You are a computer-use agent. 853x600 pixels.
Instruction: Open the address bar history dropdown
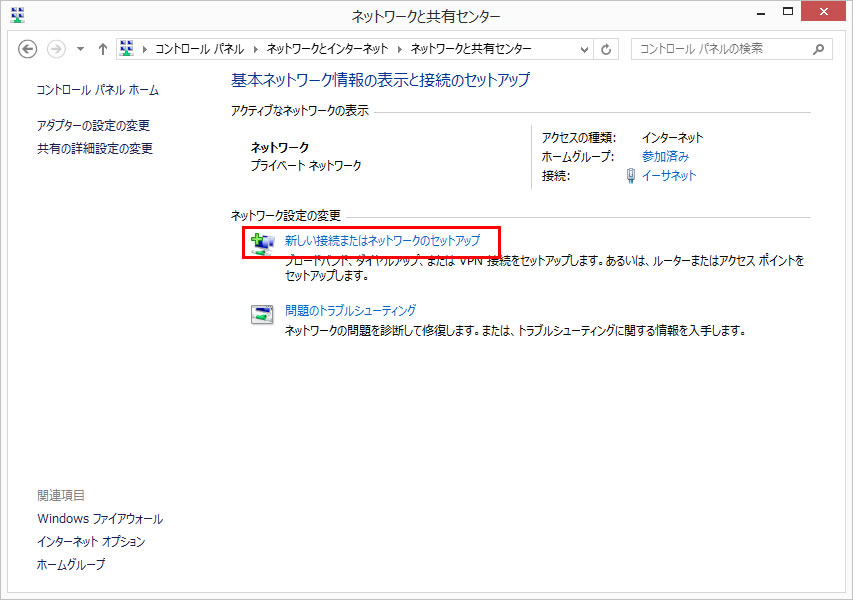click(584, 50)
